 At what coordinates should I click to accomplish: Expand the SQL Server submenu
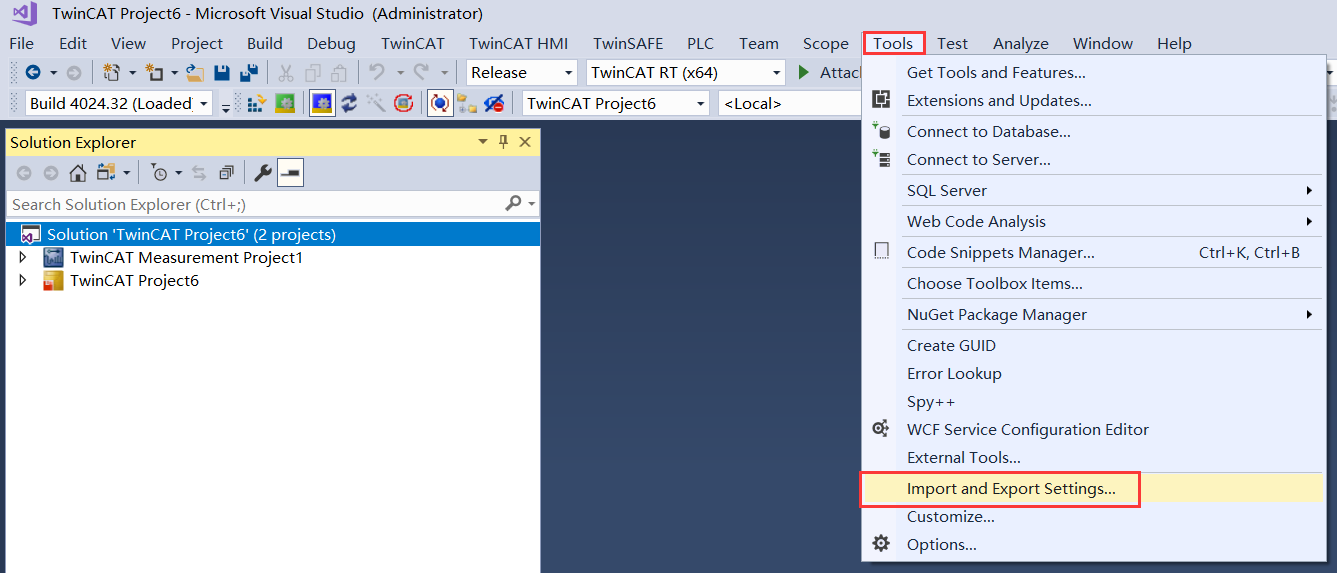pos(1092,190)
